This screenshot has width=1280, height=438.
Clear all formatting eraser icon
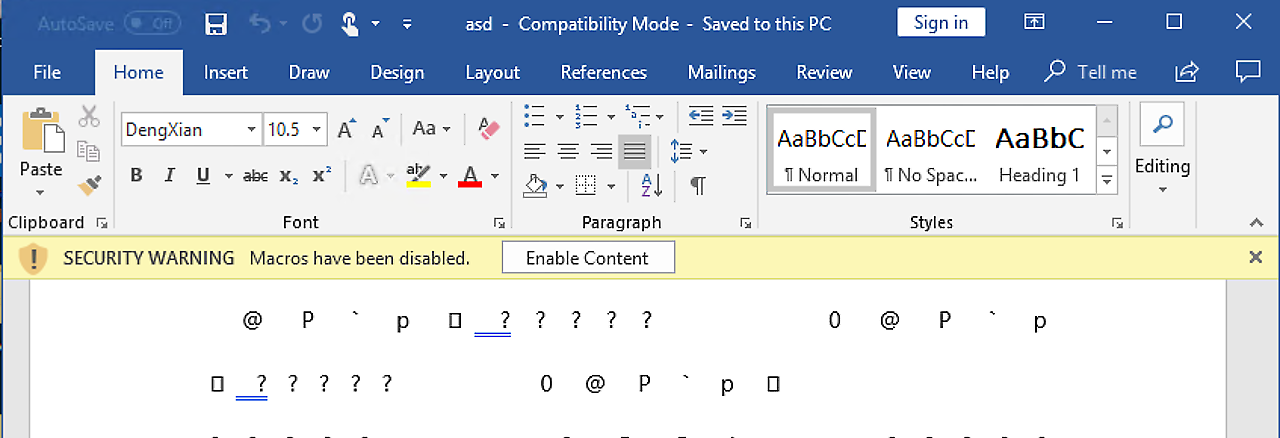tap(488, 129)
